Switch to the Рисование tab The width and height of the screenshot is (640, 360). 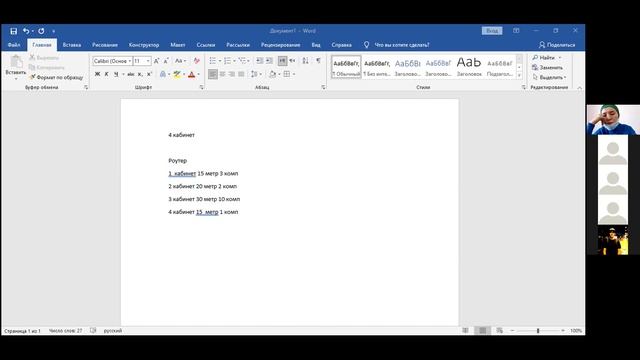coord(105,45)
